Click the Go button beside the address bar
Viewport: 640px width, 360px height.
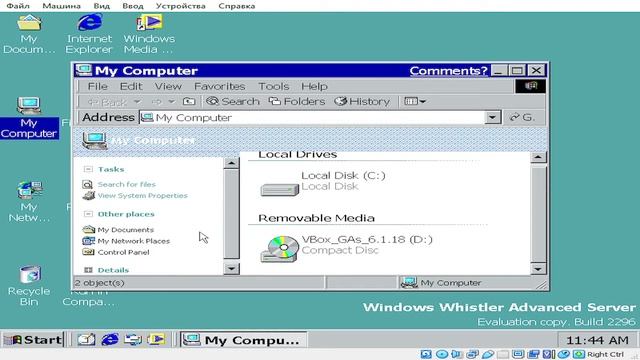(x=522, y=118)
